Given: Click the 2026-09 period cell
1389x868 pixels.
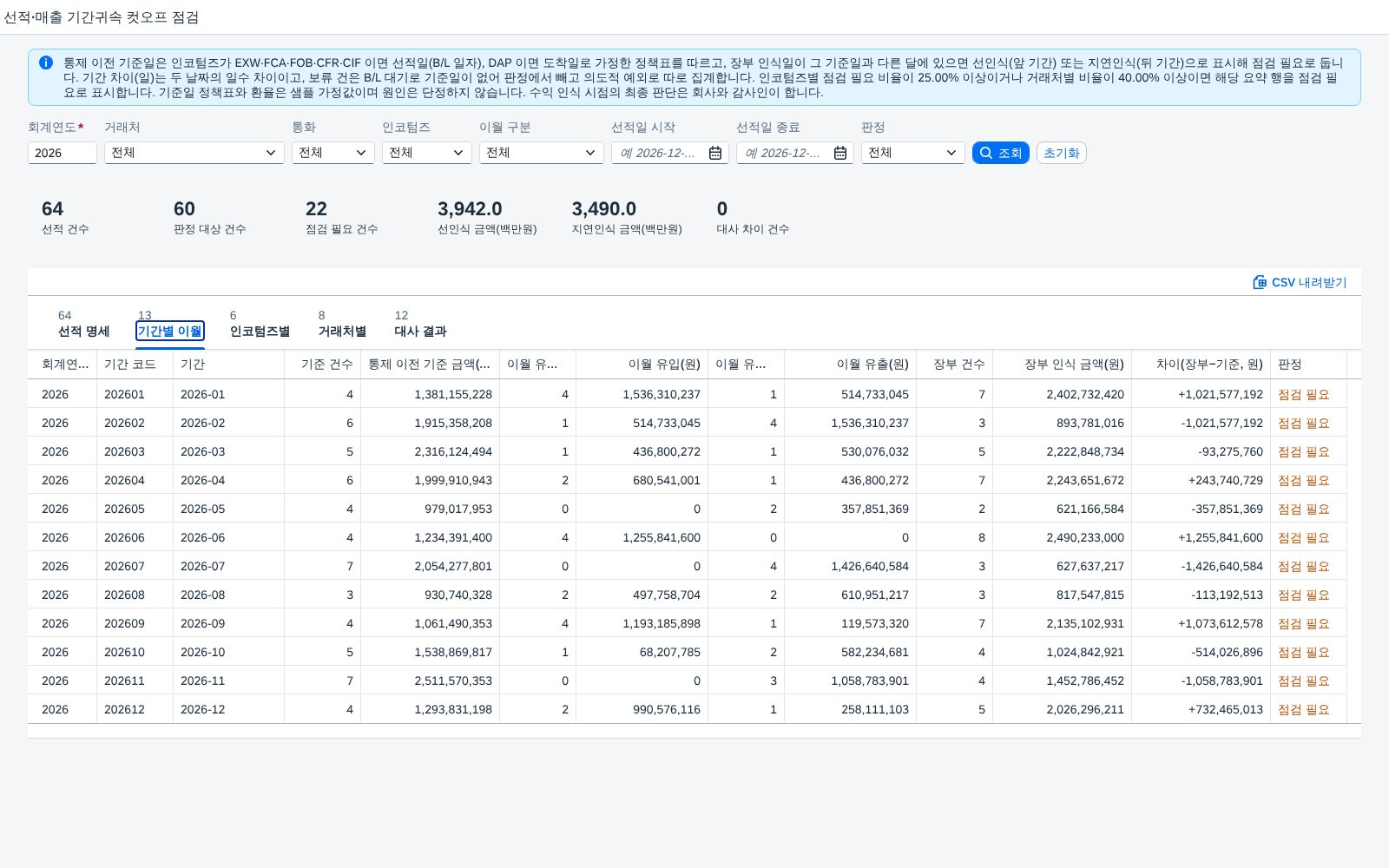Looking at the screenshot, I should (203, 623).
